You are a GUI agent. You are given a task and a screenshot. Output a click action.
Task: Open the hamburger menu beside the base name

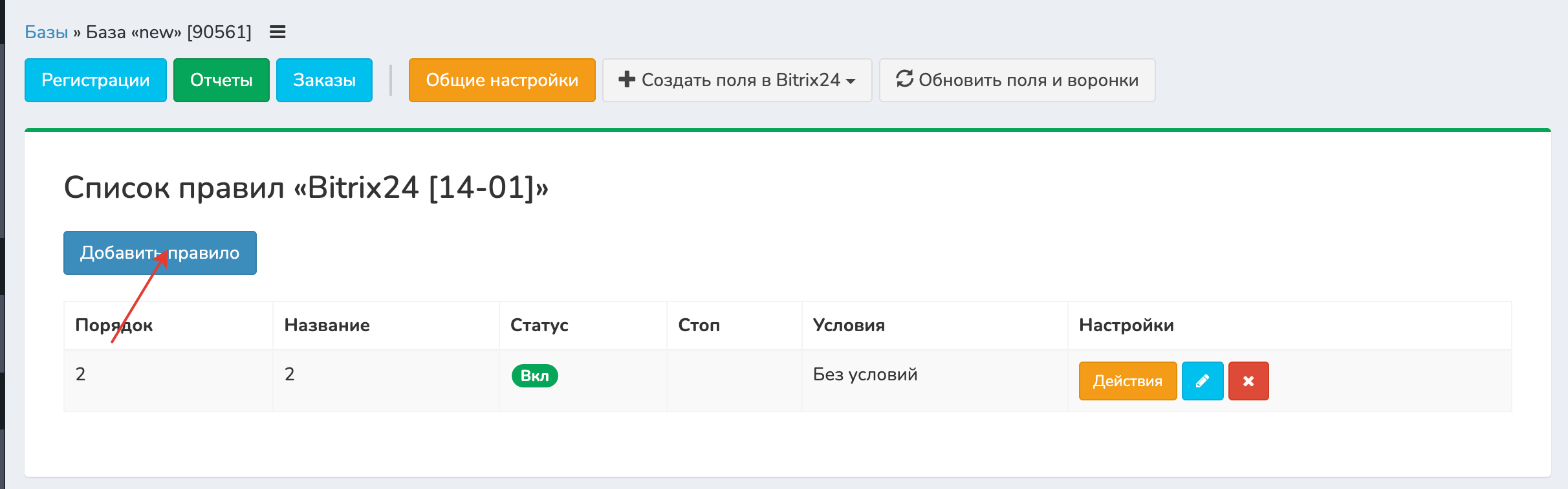278,32
